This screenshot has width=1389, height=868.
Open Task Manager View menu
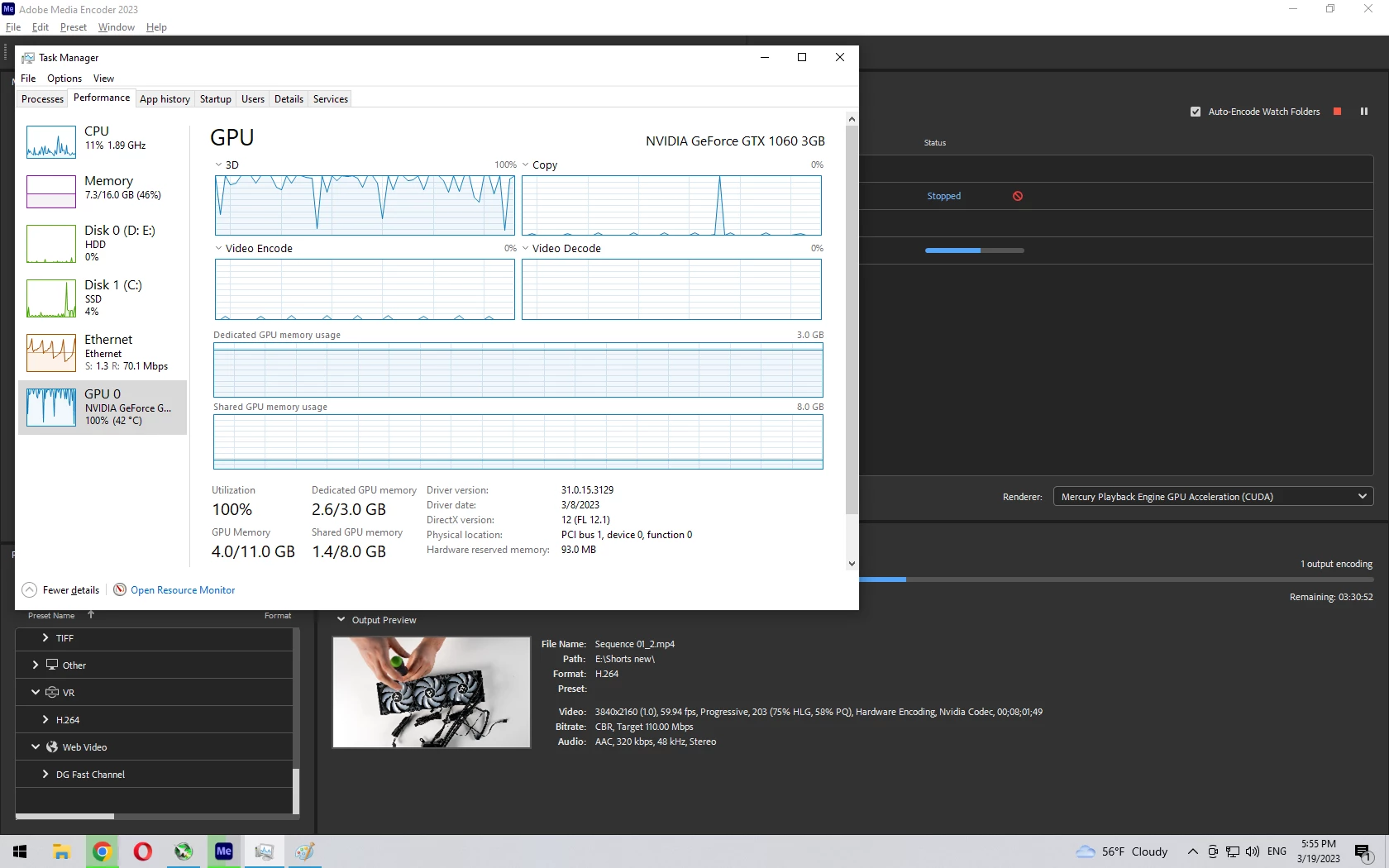pyautogui.click(x=103, y=79)
